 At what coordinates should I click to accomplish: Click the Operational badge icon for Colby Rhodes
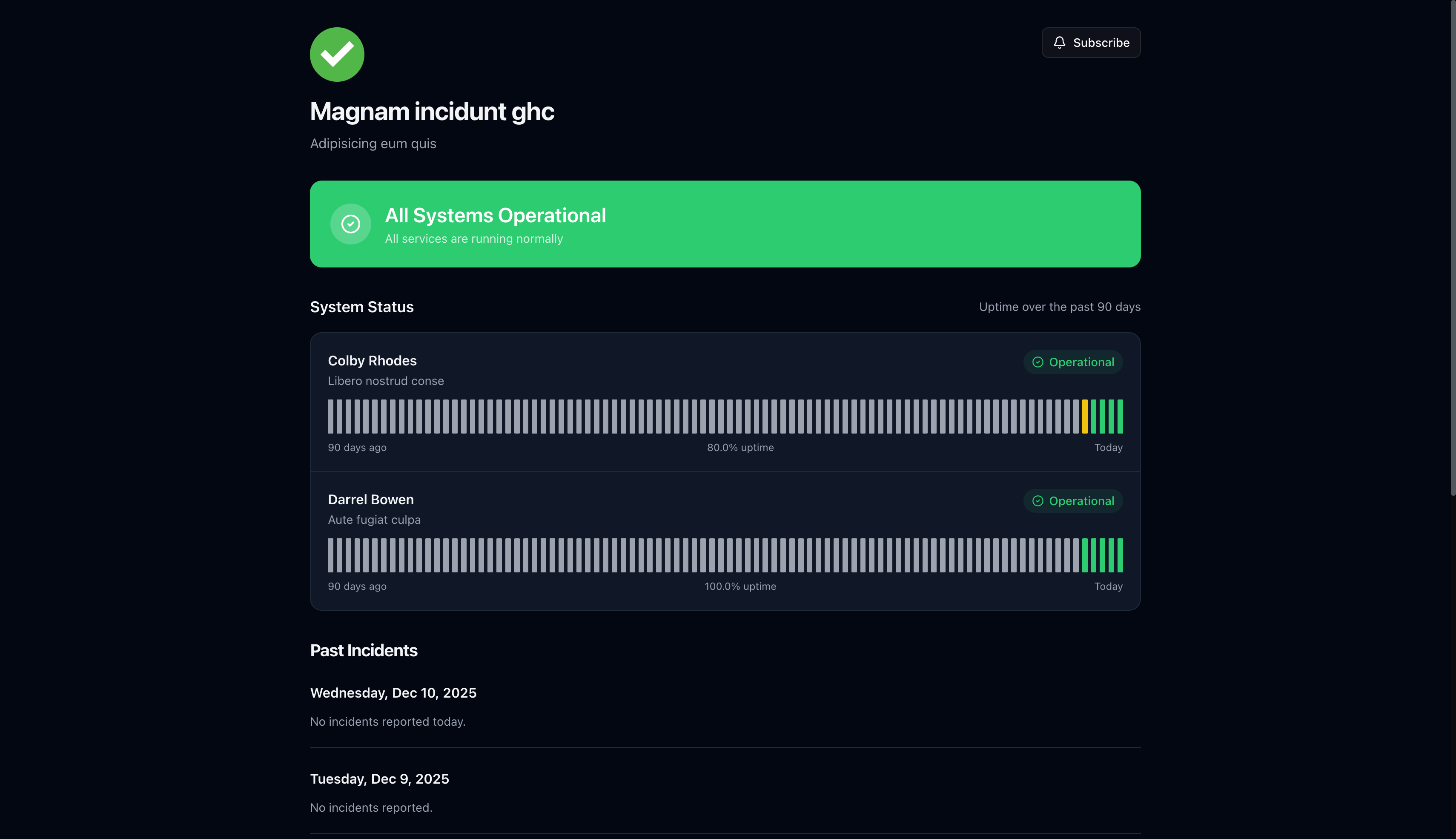click(1037, 362)
